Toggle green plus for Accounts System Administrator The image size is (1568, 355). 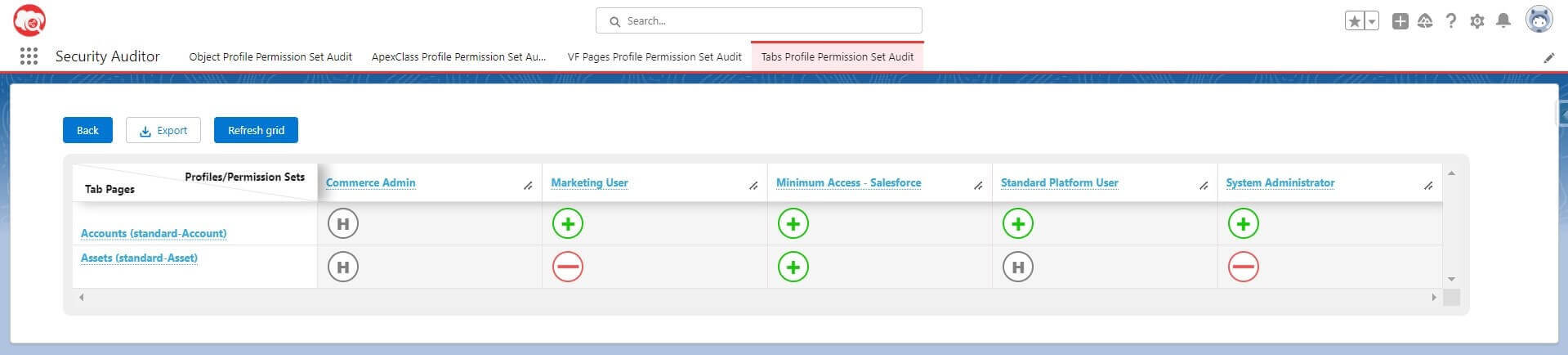[x=1244, y=223]
